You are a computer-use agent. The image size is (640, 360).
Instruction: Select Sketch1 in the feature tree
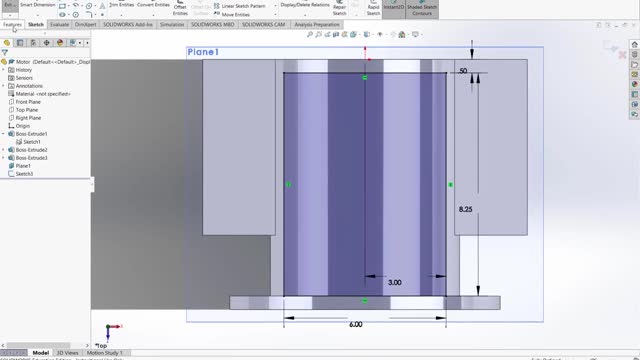click(32, 142)
